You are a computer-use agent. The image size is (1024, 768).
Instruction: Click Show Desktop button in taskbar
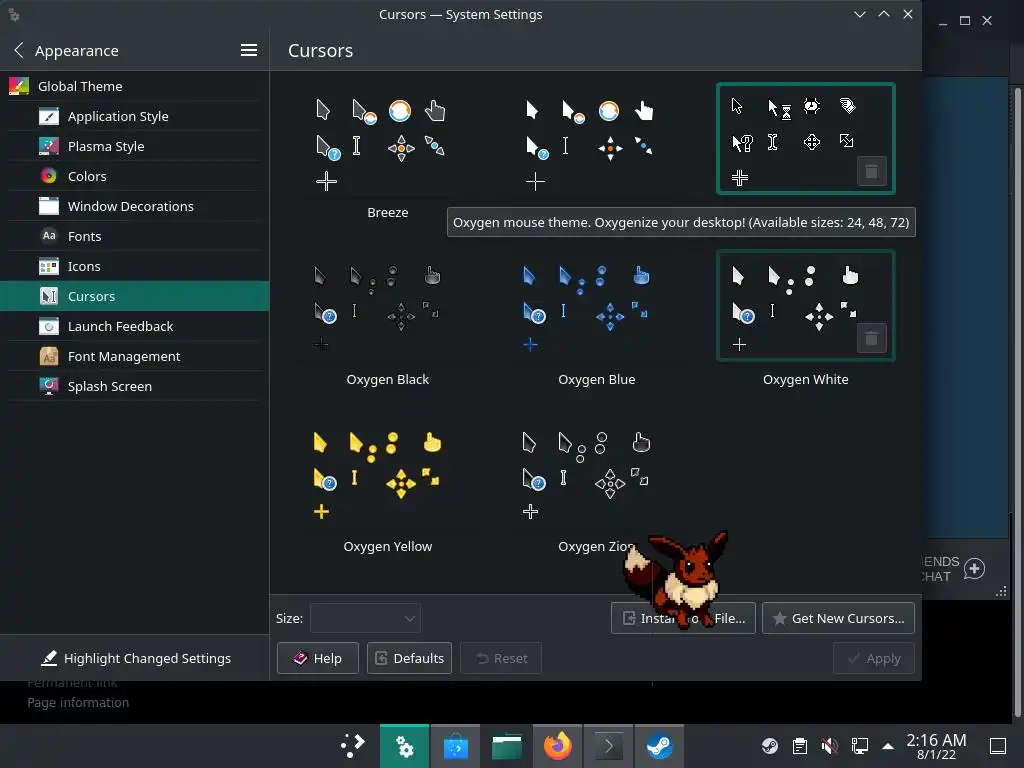(x=998, y=746)
